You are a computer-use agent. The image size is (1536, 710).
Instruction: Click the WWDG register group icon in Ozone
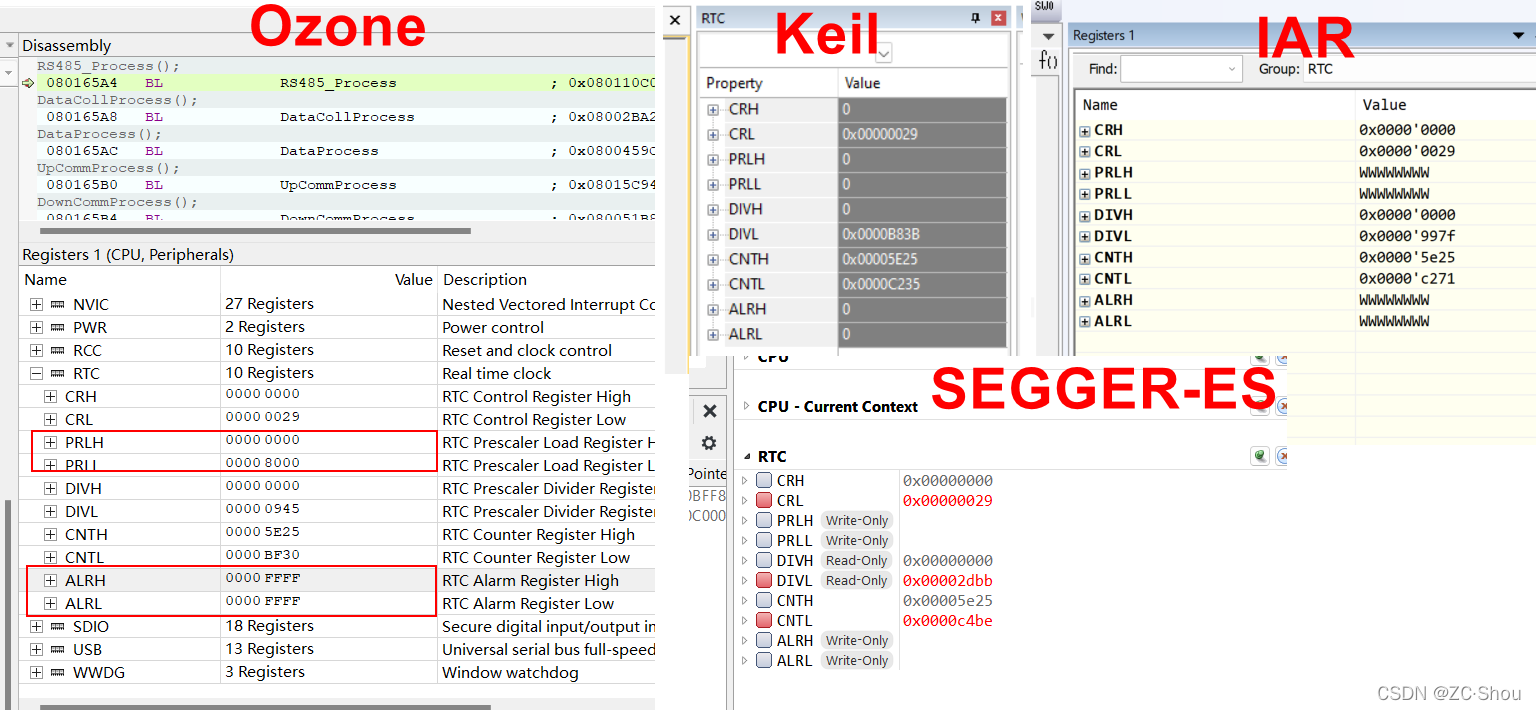pyautogui.click(x=57, y=673)
